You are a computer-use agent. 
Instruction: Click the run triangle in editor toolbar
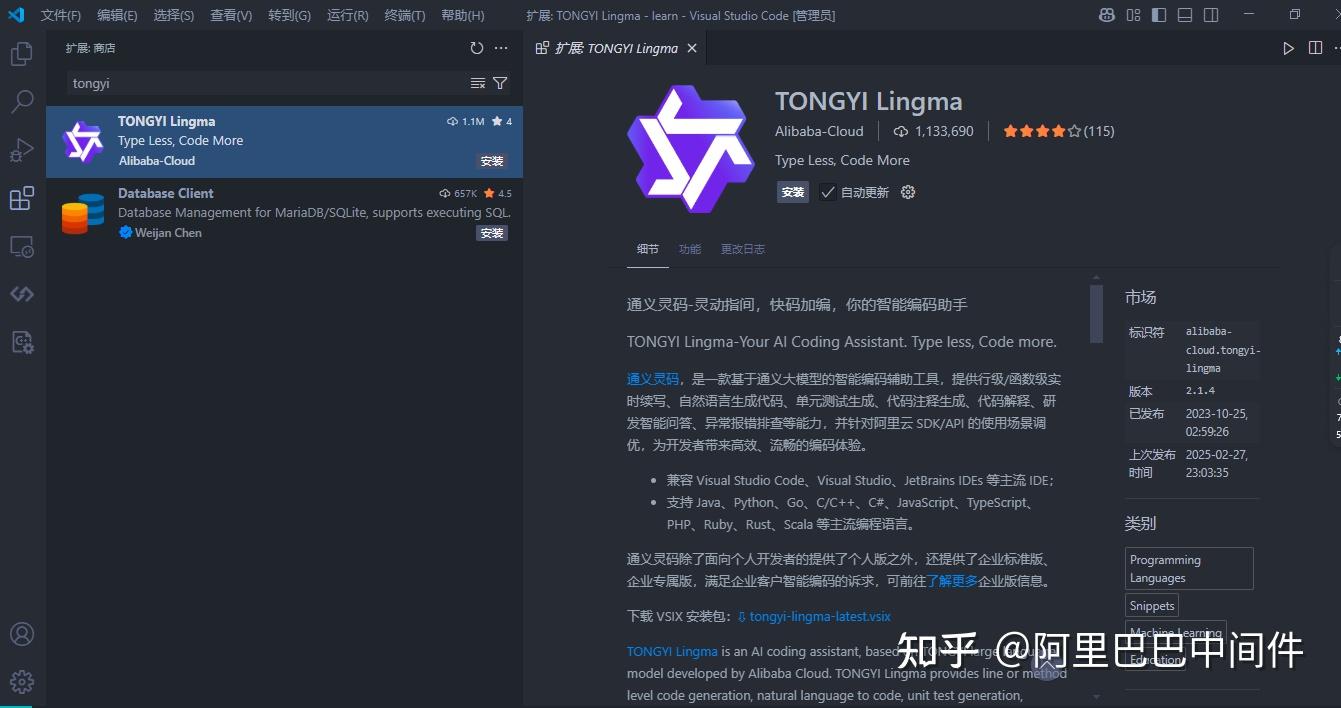pyautogui.click(x=1289, y=48)
